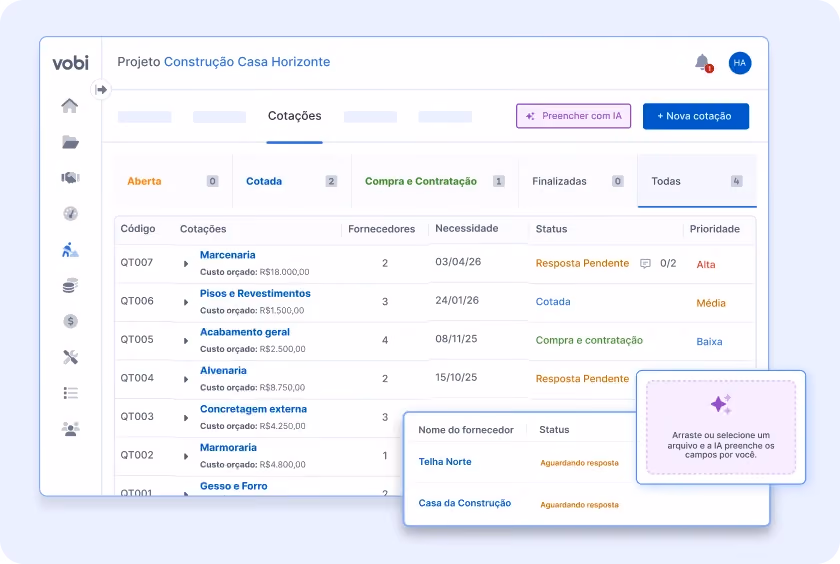Select the coins stack icon
Screen dimensions: 840x564
(70, 285)
